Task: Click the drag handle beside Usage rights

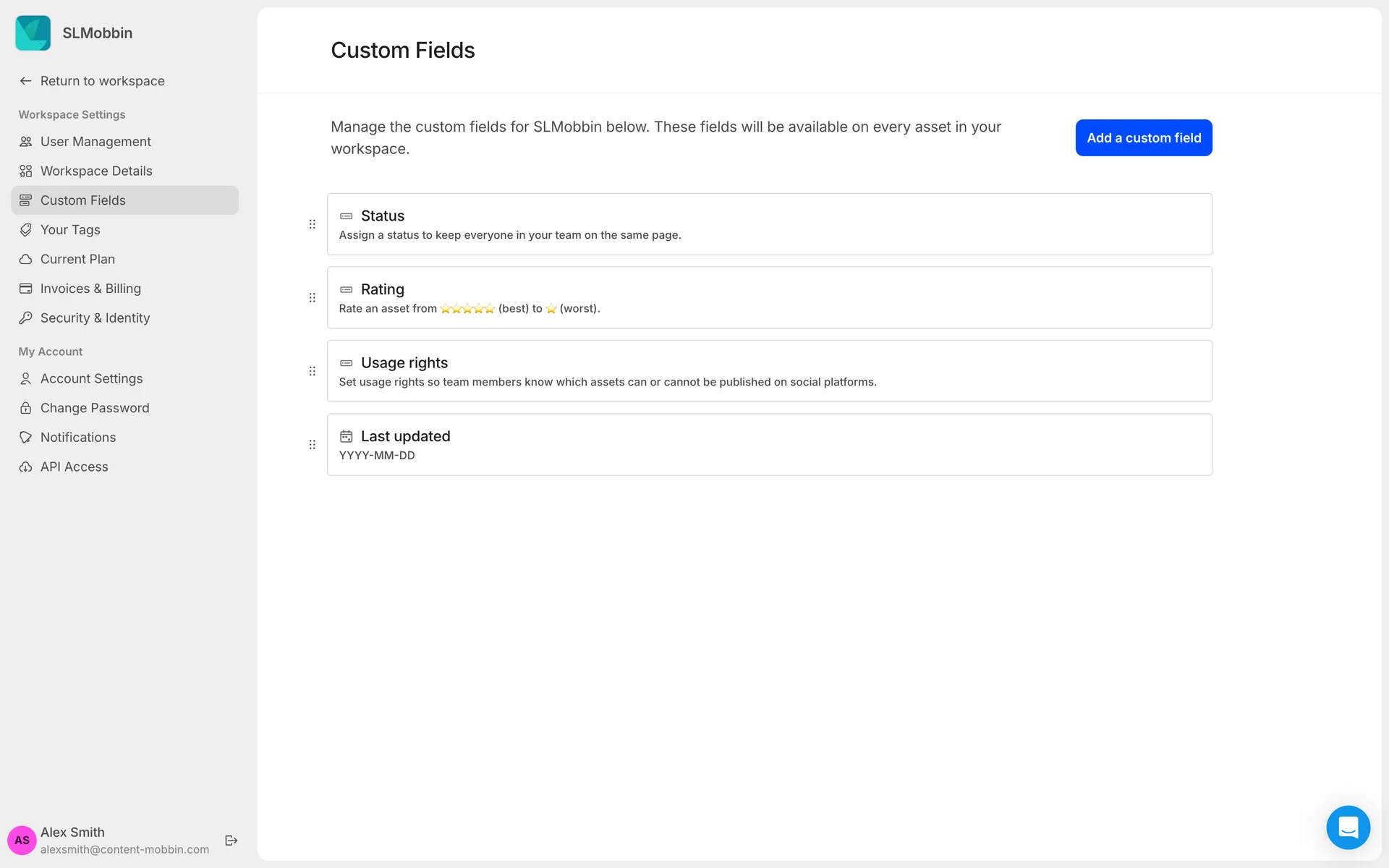Action: [x=313, y=371]
